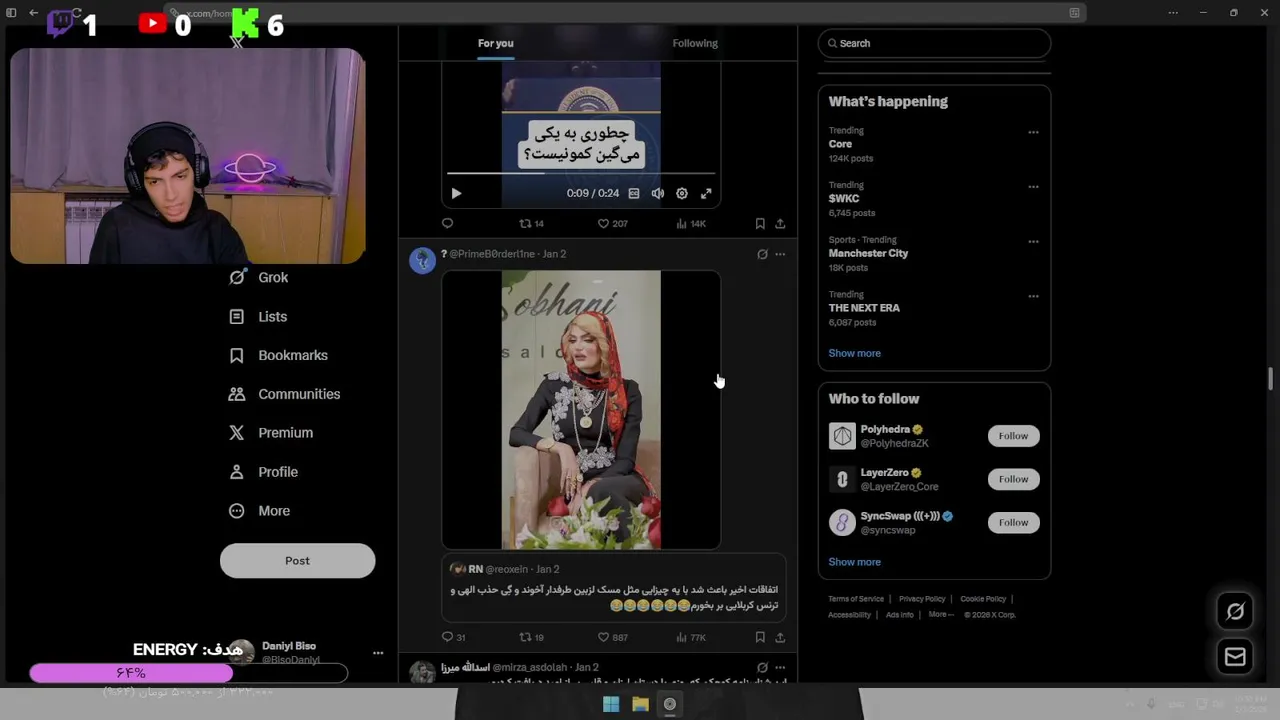The height and width of the screenshot is (720, 1280).
Task: Click the Post button
Action: click(x=297, y=561)
